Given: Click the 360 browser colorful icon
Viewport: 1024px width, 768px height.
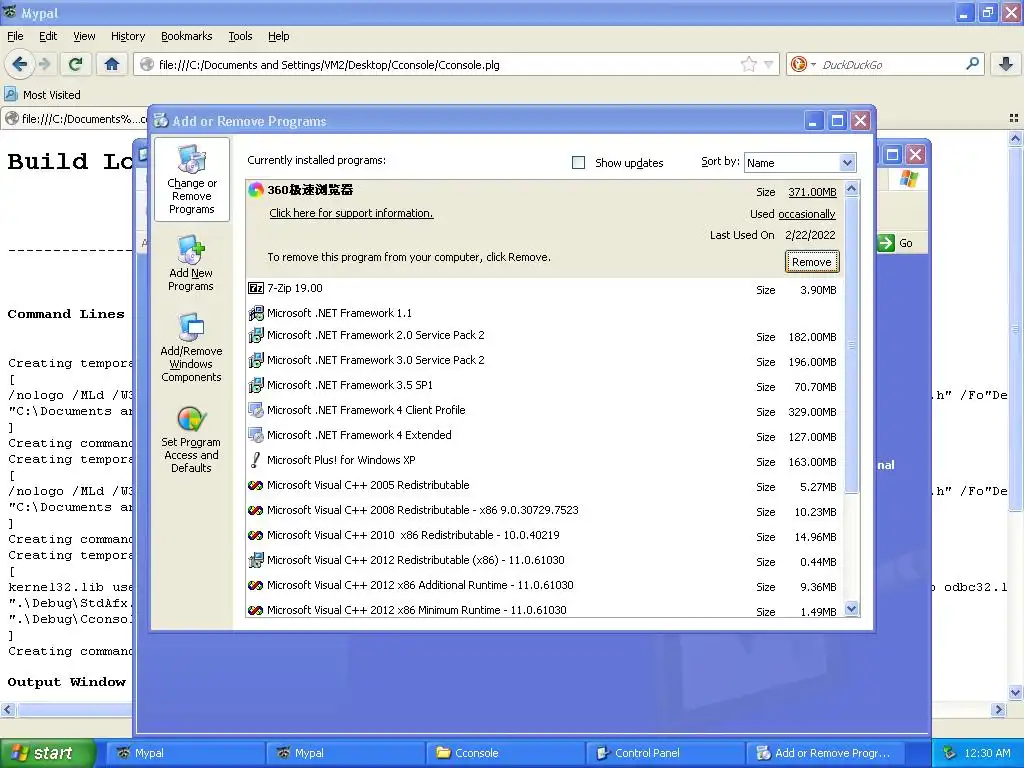Looking at the screenshot, I should coord(256,190).
